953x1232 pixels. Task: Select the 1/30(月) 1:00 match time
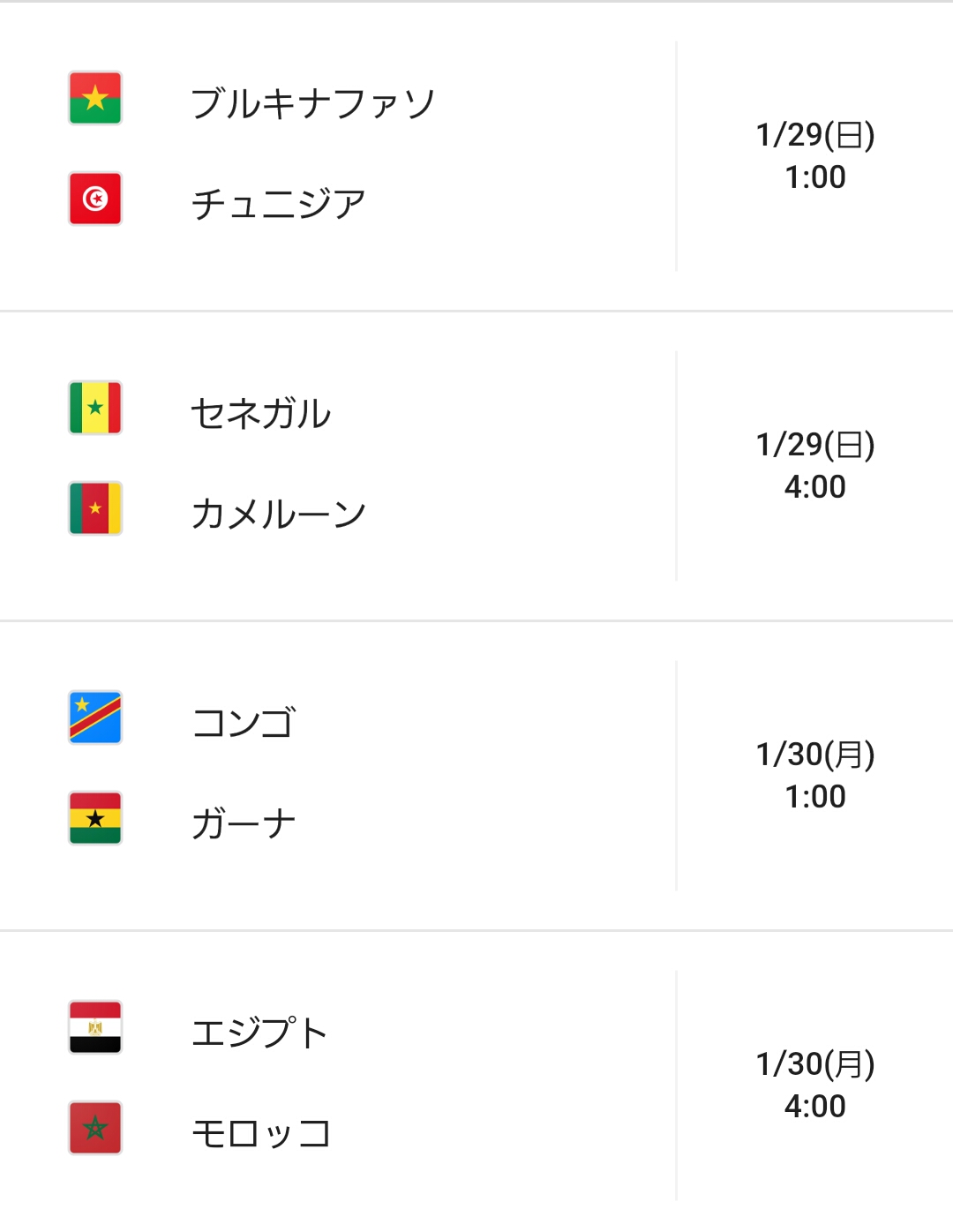[x=815, y=775]
